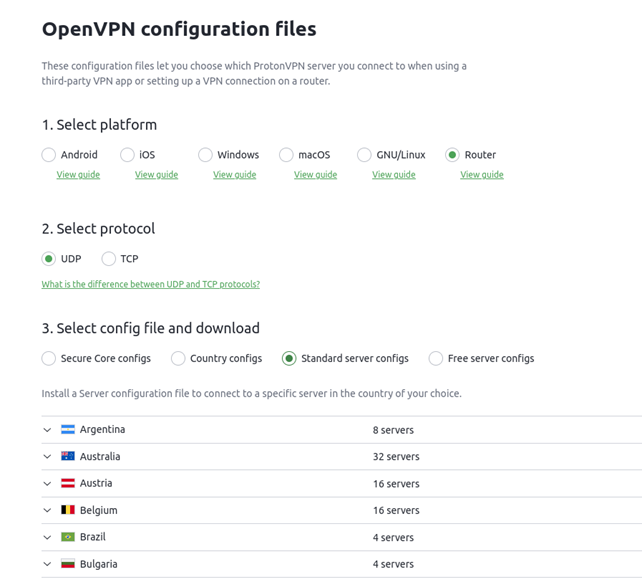The height and width of the screenshot is (582, 642).
Task: Click the Austria flag icon
Action: [x=68, y=483]
